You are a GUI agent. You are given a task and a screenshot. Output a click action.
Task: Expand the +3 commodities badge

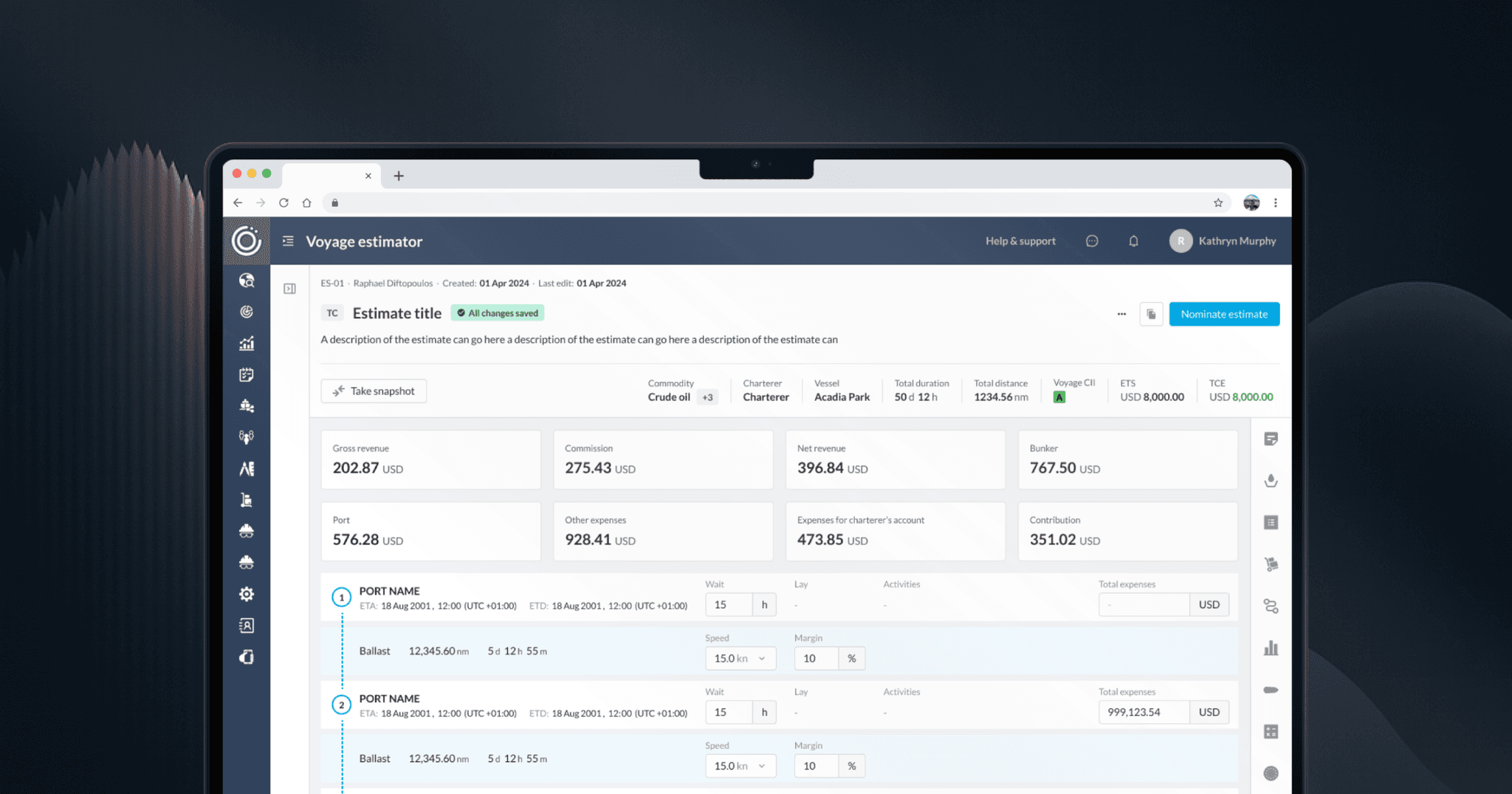click(x=707, y=397)
